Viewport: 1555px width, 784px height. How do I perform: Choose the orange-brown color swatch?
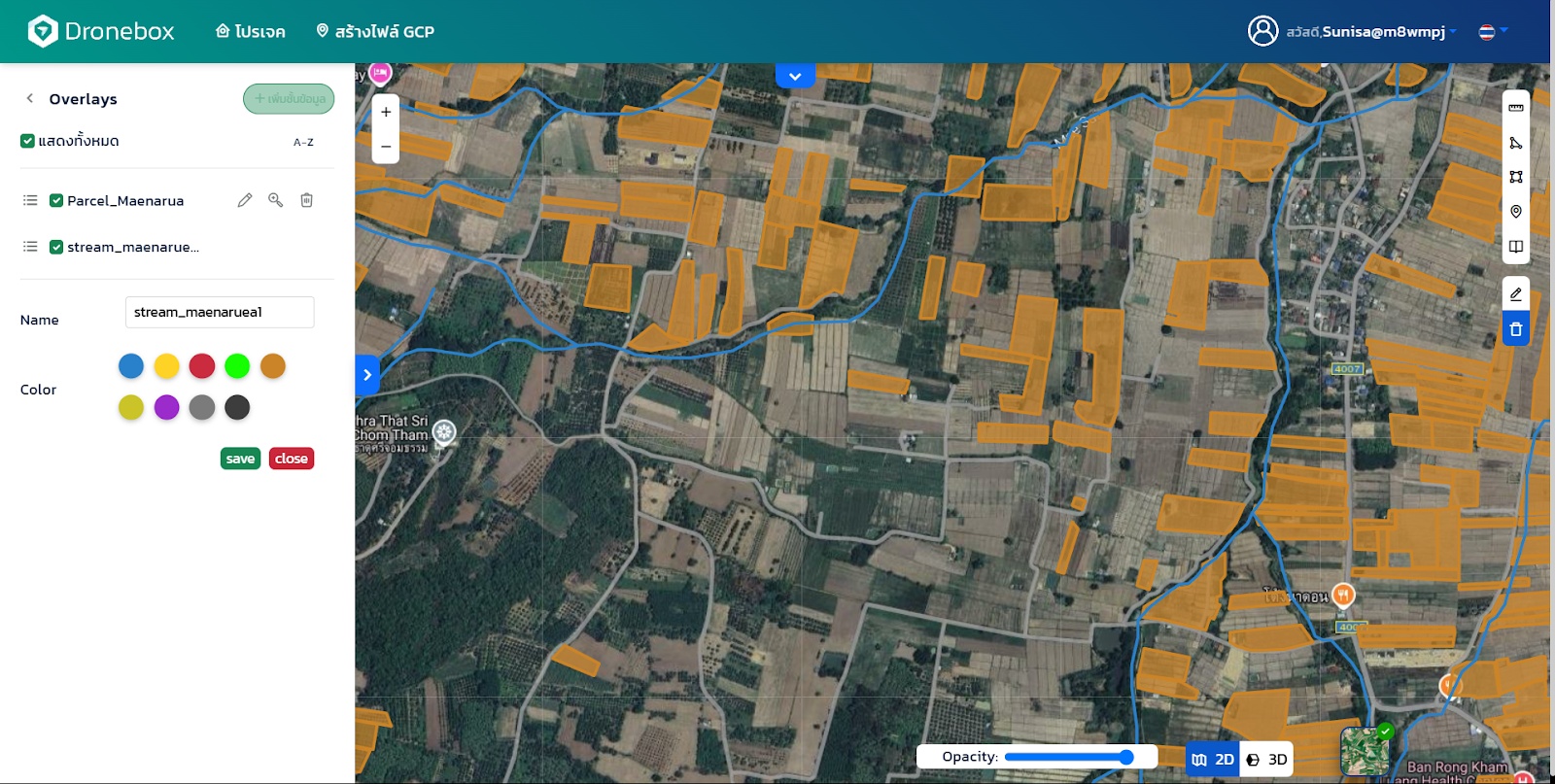pyautogui.click(x=273, y=365)
